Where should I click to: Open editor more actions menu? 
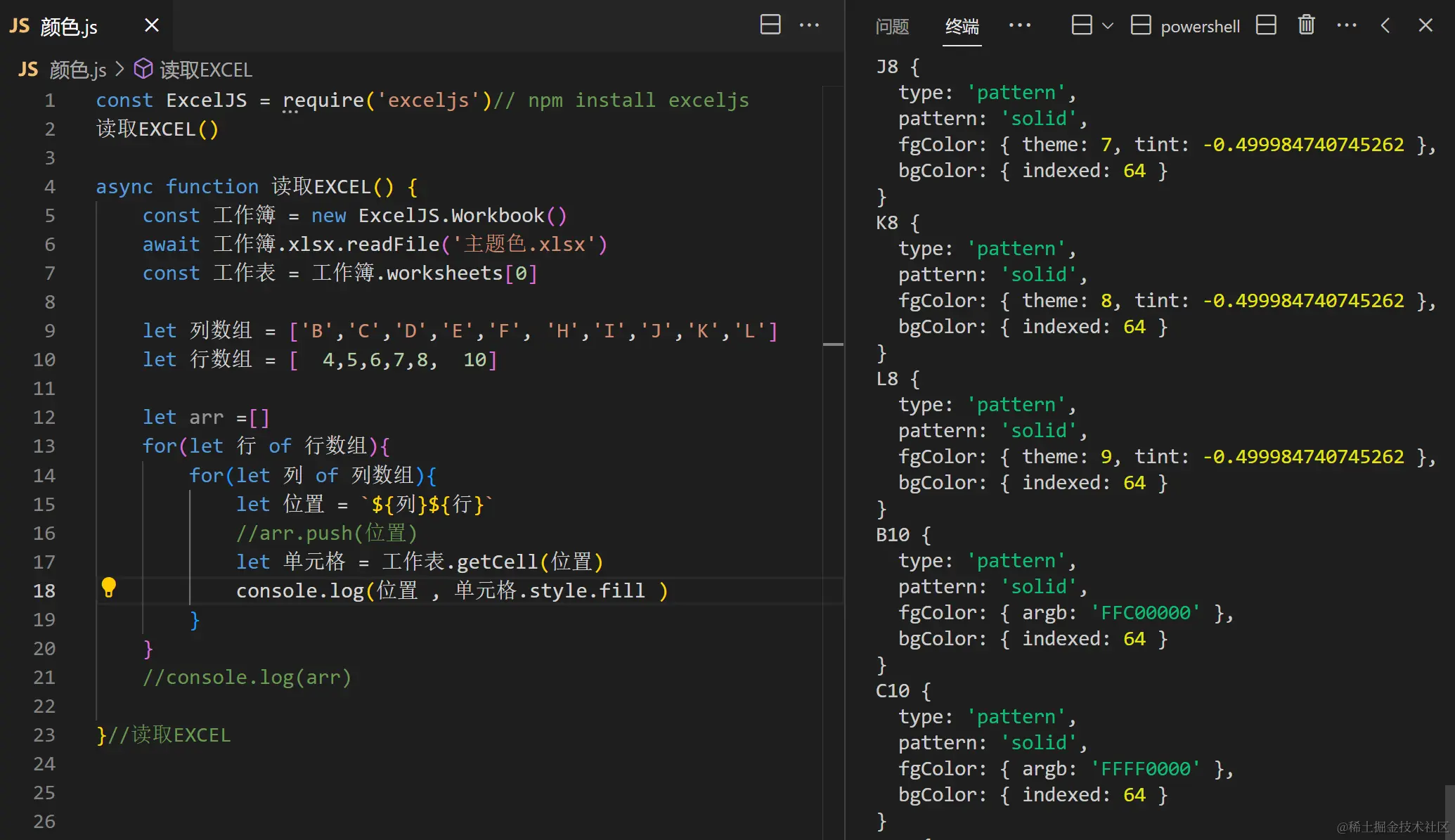point(810,25)
